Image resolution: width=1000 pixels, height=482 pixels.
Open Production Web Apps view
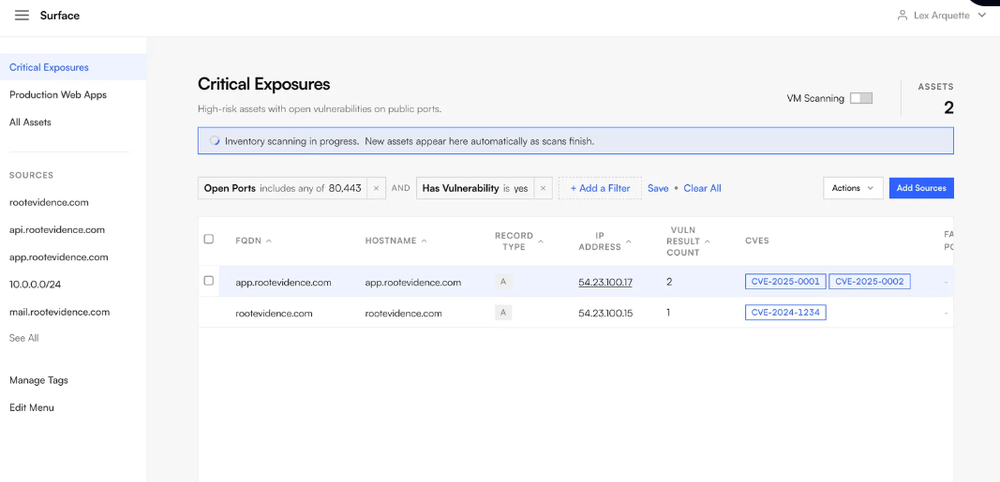[x=58, y=94]
